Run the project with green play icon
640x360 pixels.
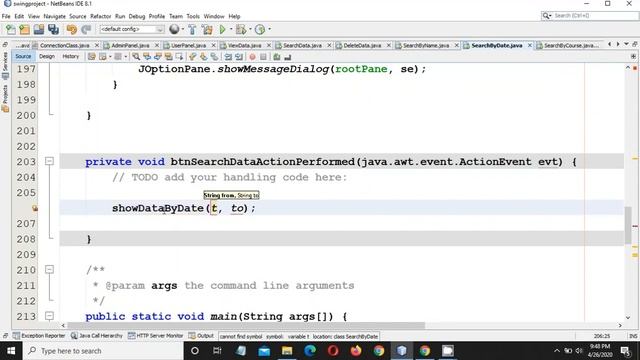point(222,29)
